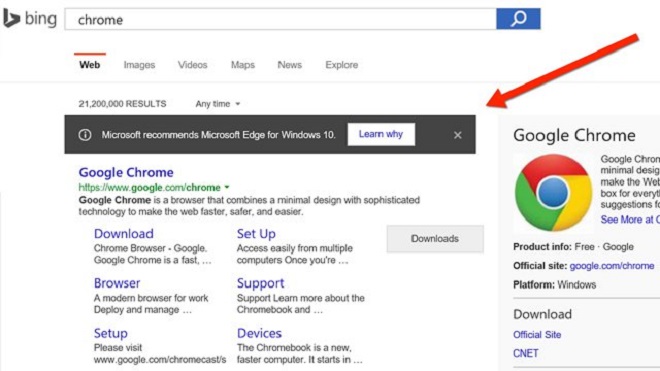Switch to the Videos tab
Viewport: 660px width, 371px height.
coord(192,65)
